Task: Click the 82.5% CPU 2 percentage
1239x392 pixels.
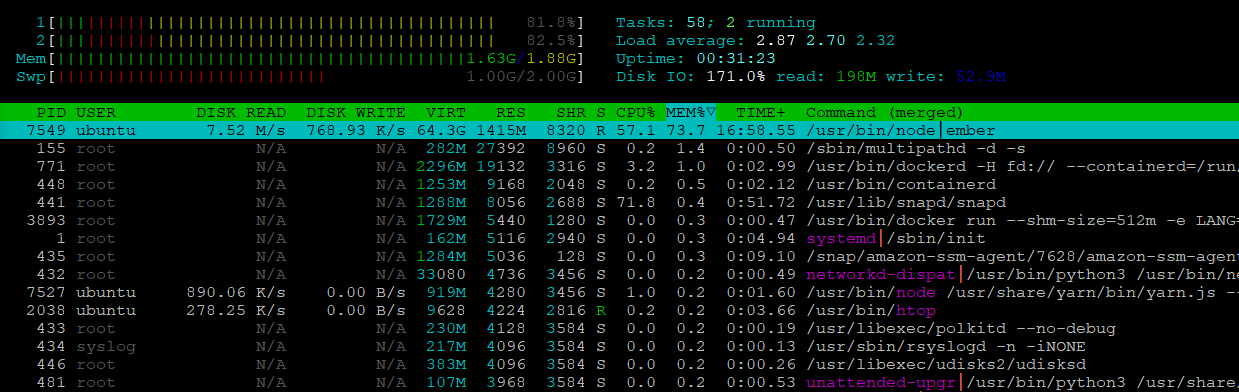Action: click(551, 41)
